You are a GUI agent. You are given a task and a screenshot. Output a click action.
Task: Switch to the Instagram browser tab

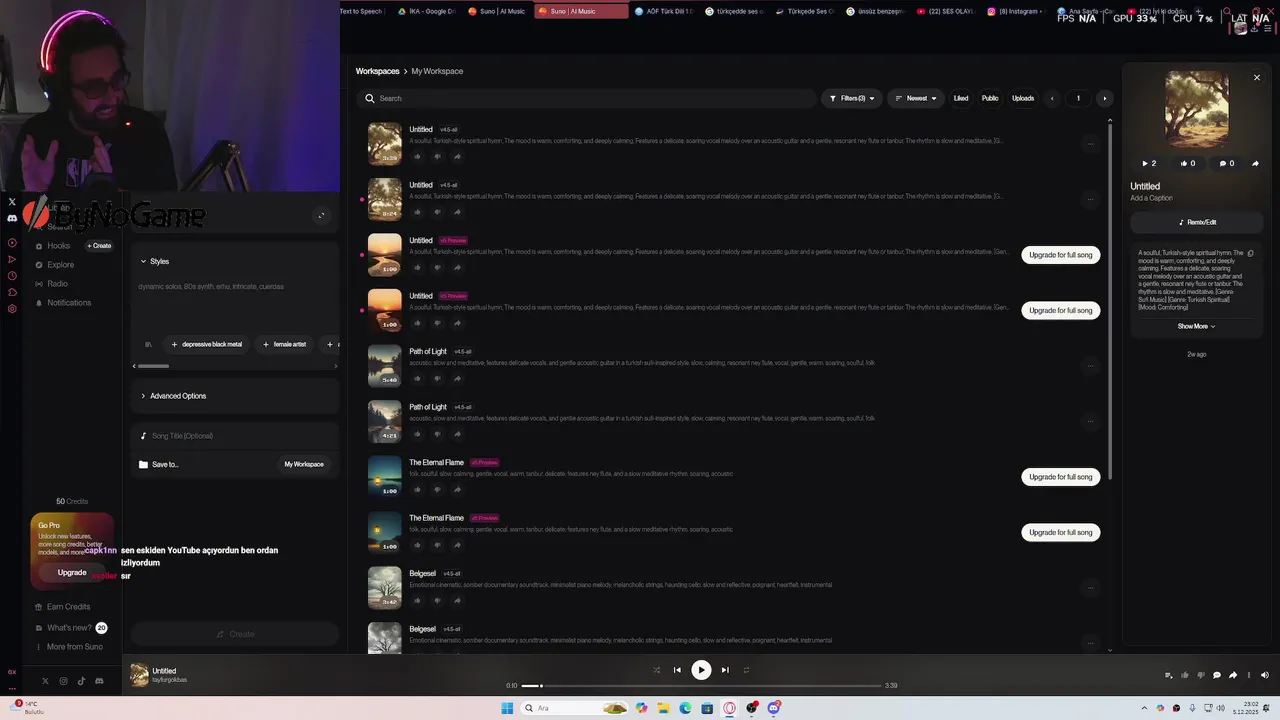(1014, 11)
